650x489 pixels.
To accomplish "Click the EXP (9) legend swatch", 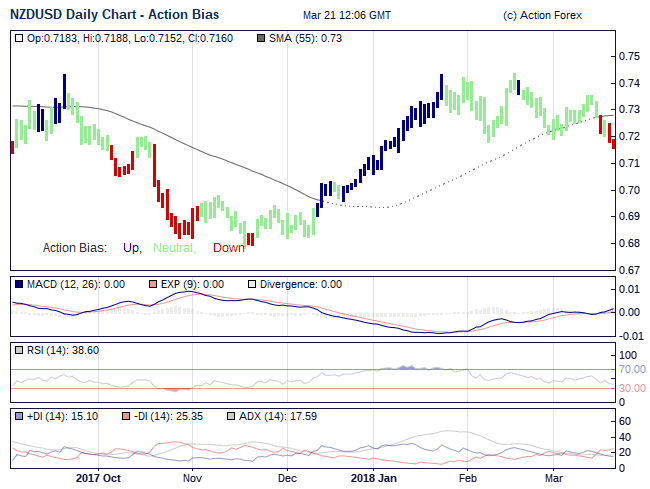I will [x=153, y=284].
